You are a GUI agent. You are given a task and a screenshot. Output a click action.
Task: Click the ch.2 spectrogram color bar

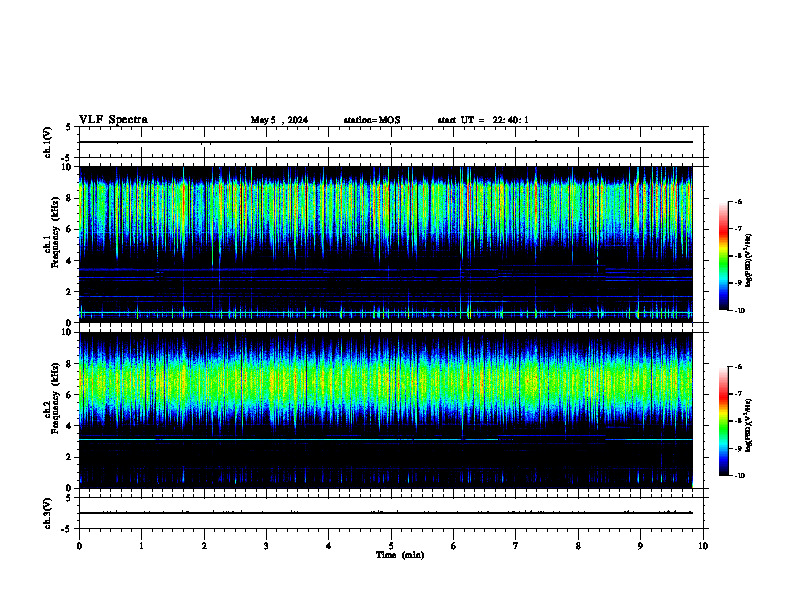pos(724,421)
